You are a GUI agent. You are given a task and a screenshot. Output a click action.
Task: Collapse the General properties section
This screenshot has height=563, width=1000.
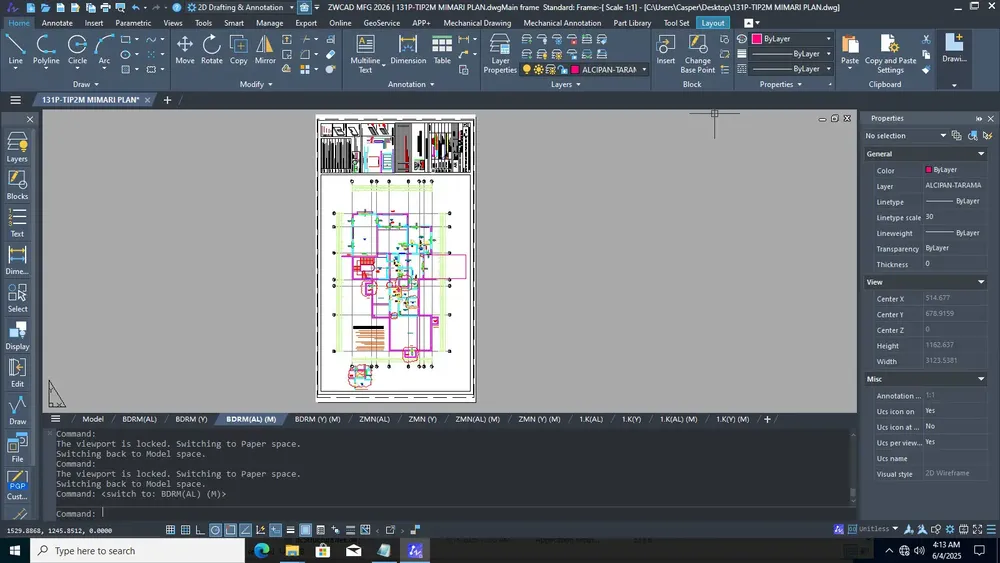click(981, 154)
